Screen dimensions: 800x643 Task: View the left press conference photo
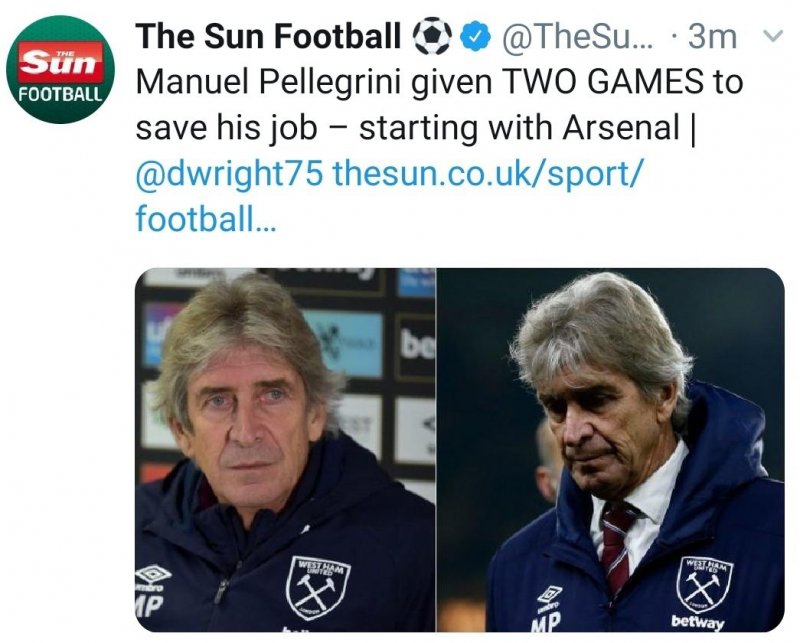(285, 450)
